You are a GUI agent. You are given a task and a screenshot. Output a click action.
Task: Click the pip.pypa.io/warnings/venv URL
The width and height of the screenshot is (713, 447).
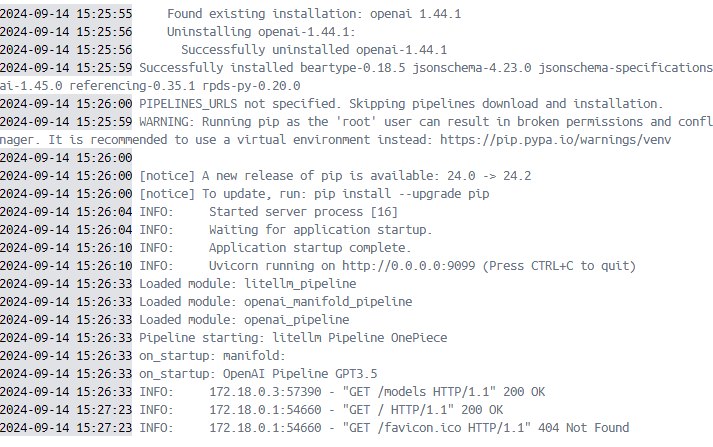[x=555, y=140]
